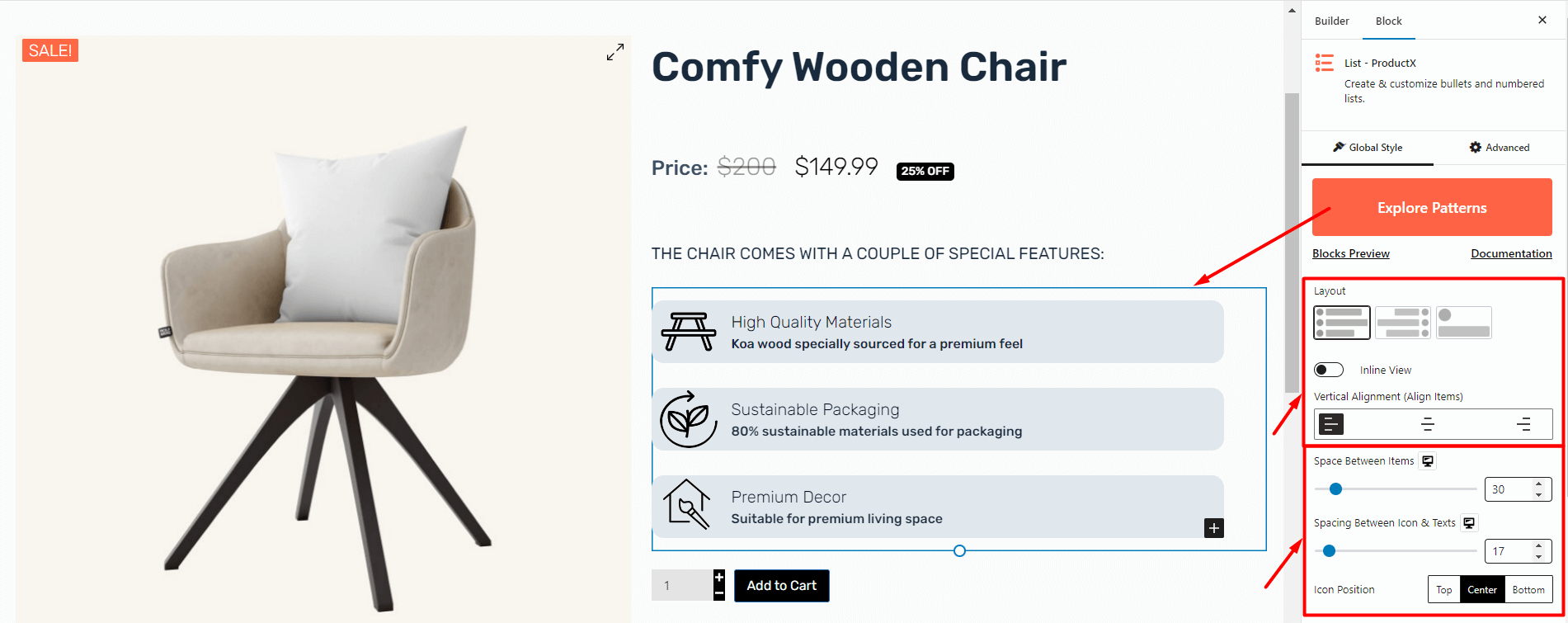This screenshot has height=623, width=1568.
Task: Switch to the Builder tab
Action: (x=1332, y=21)
